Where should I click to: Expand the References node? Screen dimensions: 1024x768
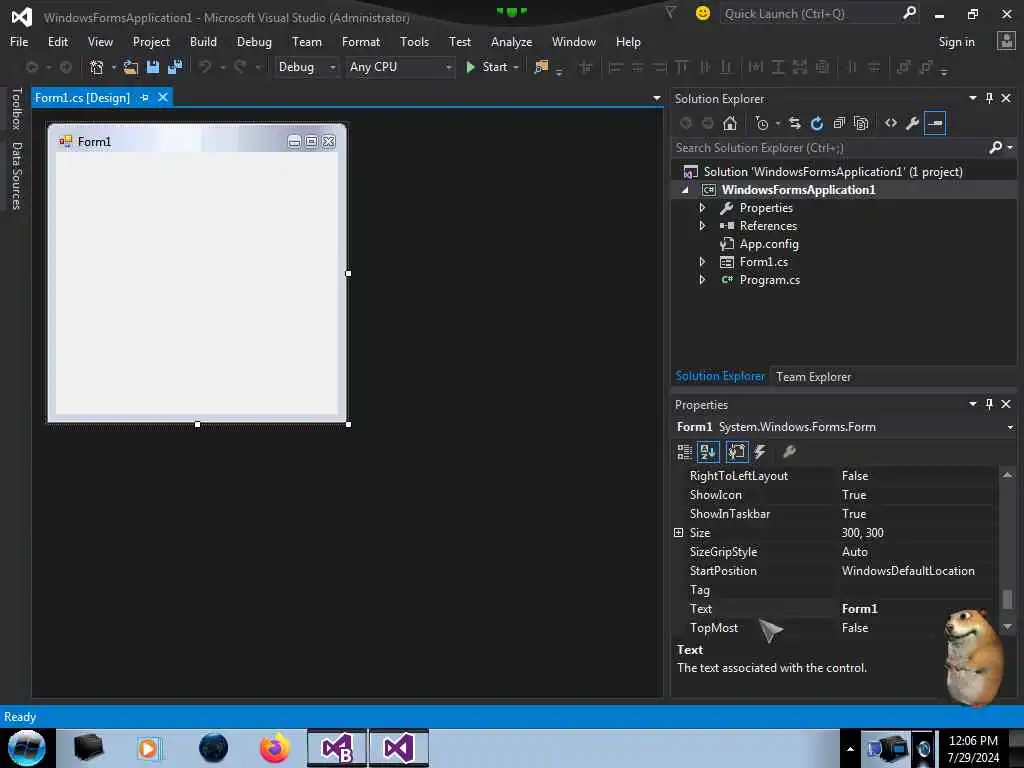[702, 225]
